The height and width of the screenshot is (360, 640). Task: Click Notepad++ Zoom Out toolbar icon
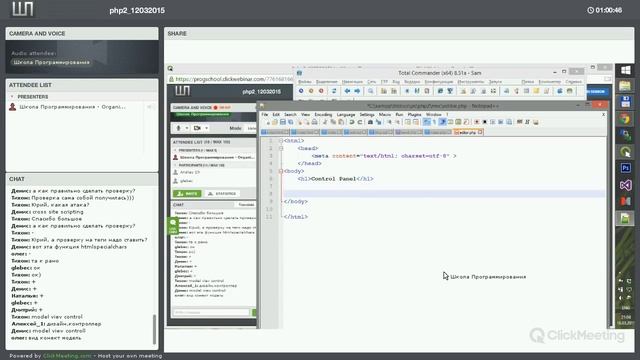tap(398, 122)
